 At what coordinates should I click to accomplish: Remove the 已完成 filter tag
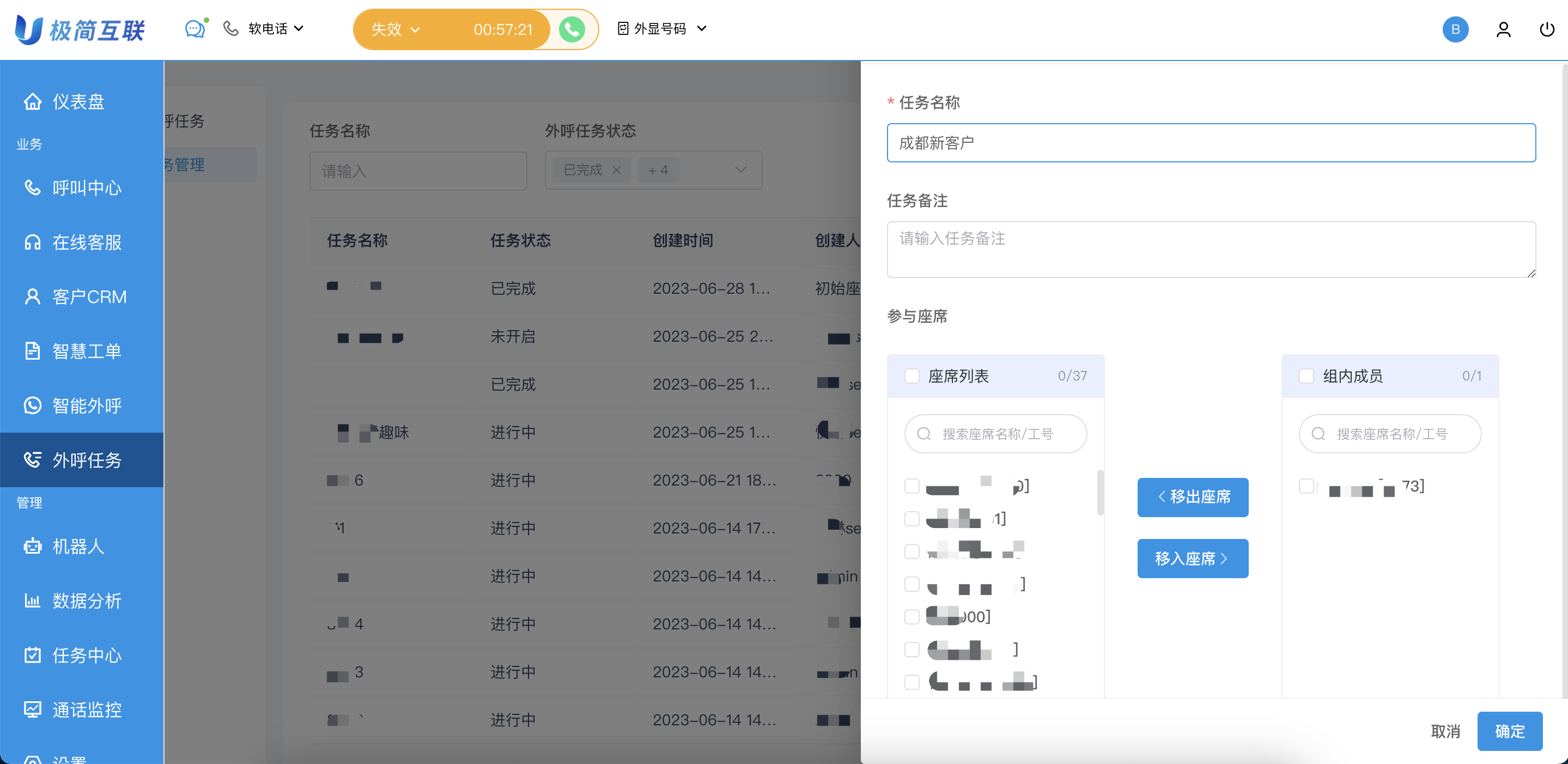[x=617, y=170]
